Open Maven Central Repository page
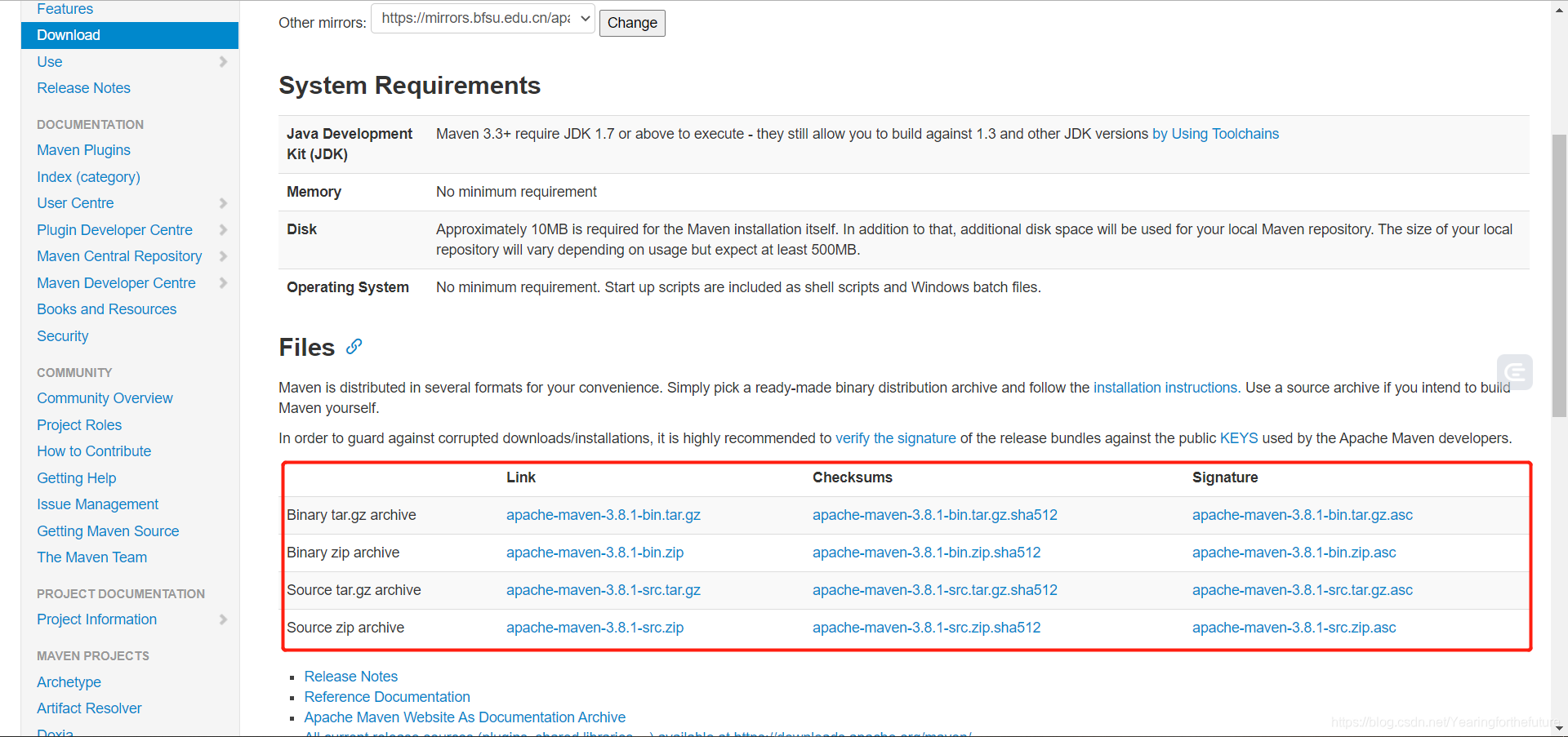 click(x=119, y=256)
